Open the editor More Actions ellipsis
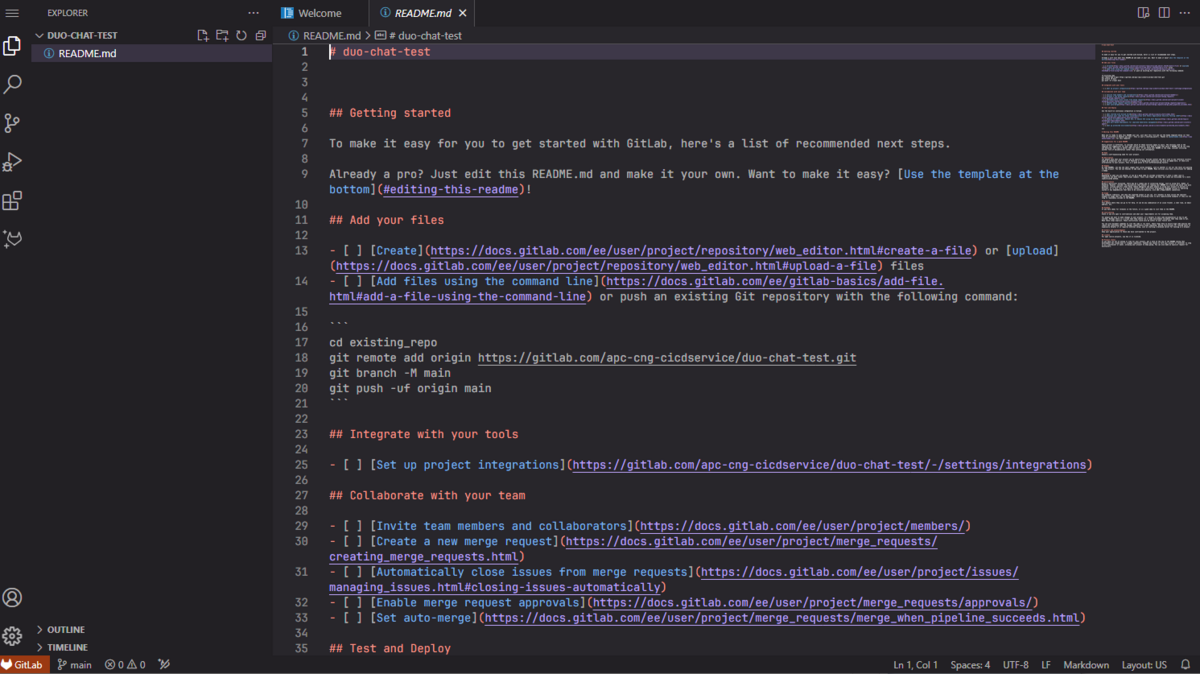The image size is (1200, 674). (x=1185, y=13)
